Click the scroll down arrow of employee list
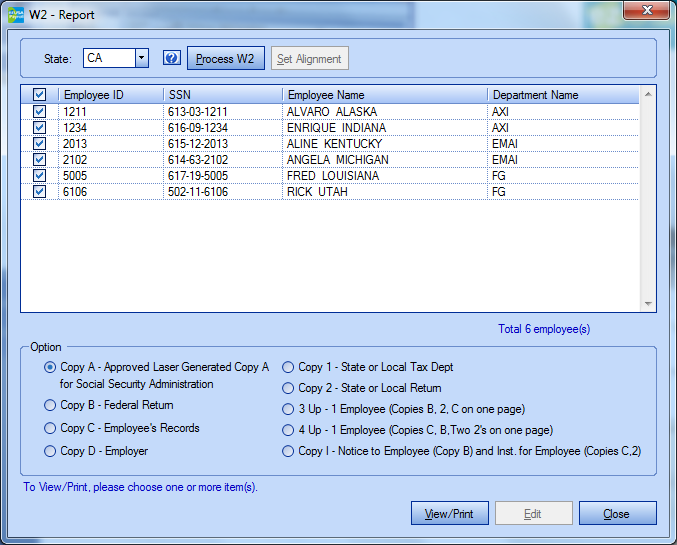Image resolution: width=677 pixels, height=545 pixels. [648, 303]
